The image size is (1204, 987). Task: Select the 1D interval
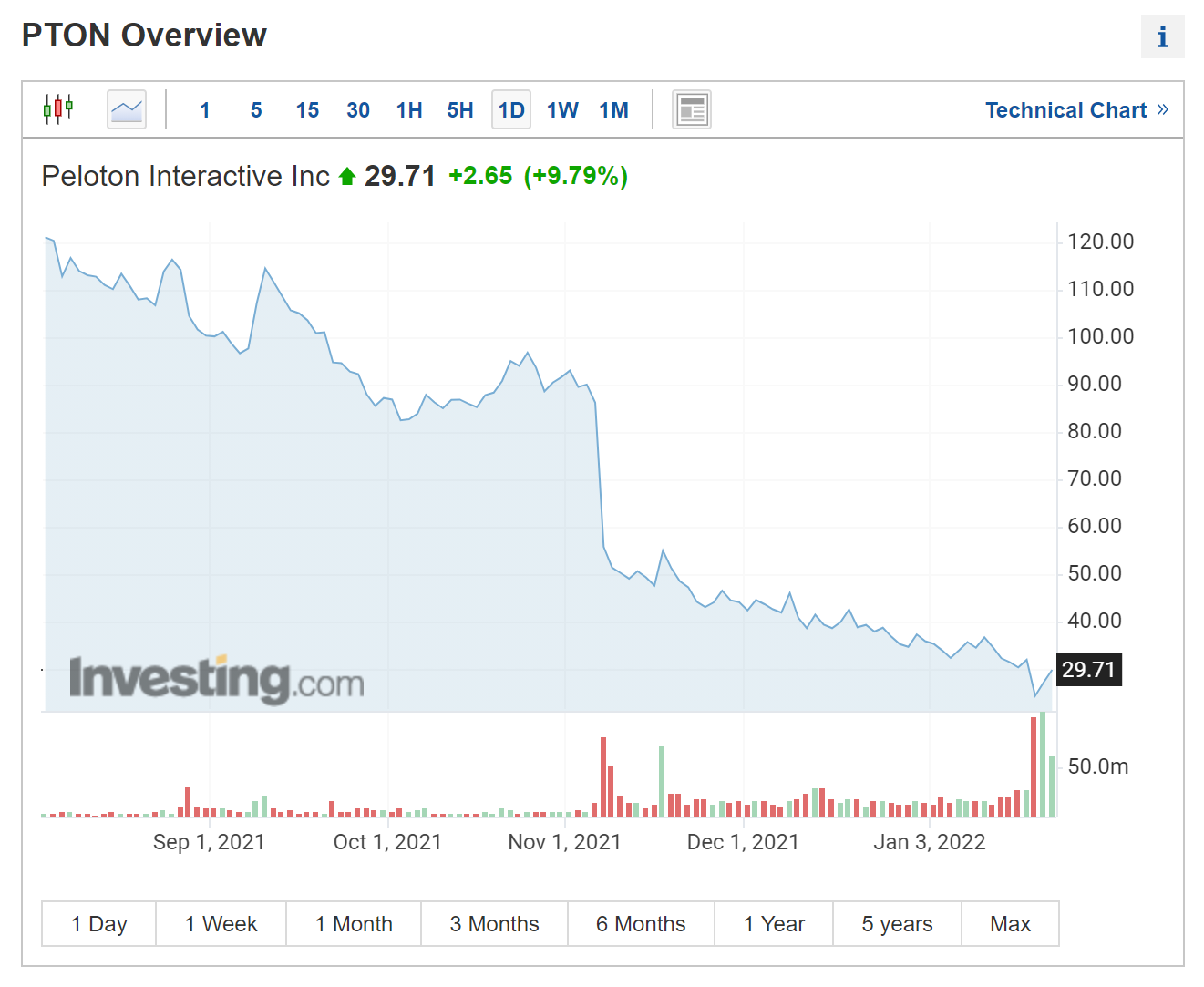coord(511,110)
